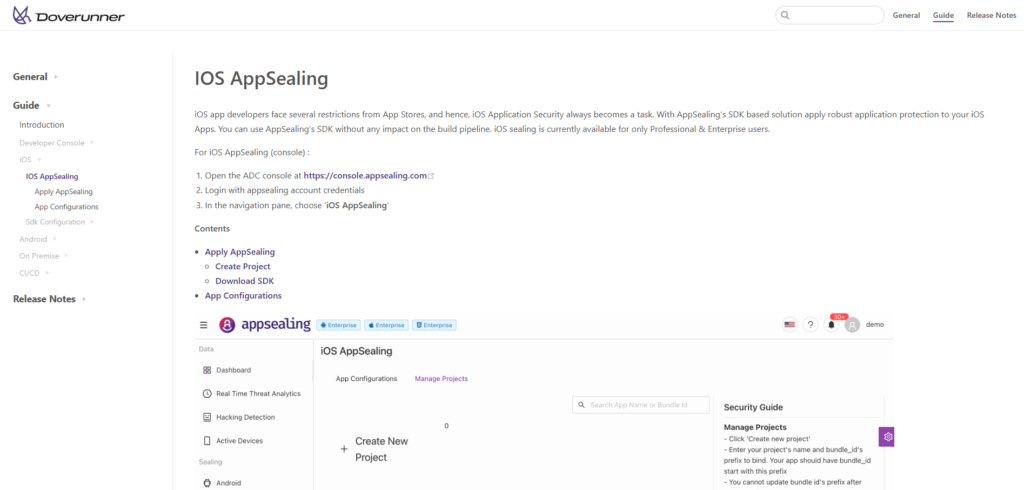Open the Release Notes top nav item
Screen dimensions: 1024x490
click(991, 15)
